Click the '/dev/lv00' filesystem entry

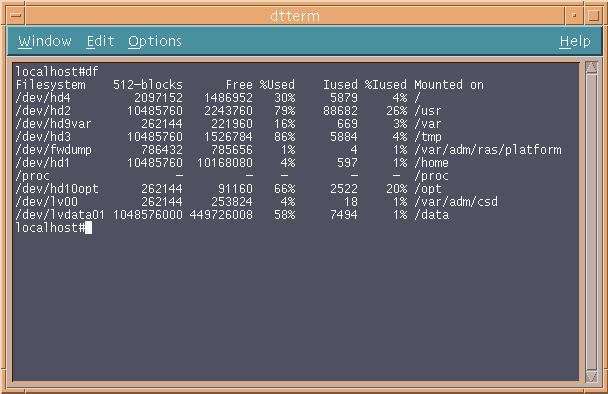pyautogui.click(x=47, y=202)
